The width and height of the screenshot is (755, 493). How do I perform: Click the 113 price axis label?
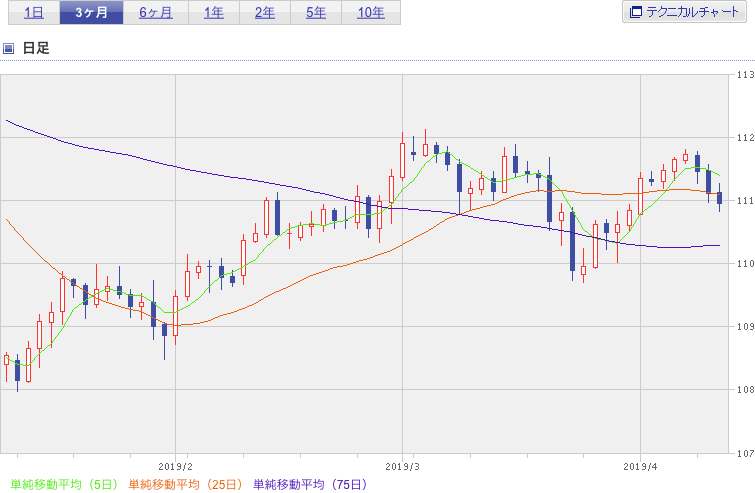pos(745,75)
